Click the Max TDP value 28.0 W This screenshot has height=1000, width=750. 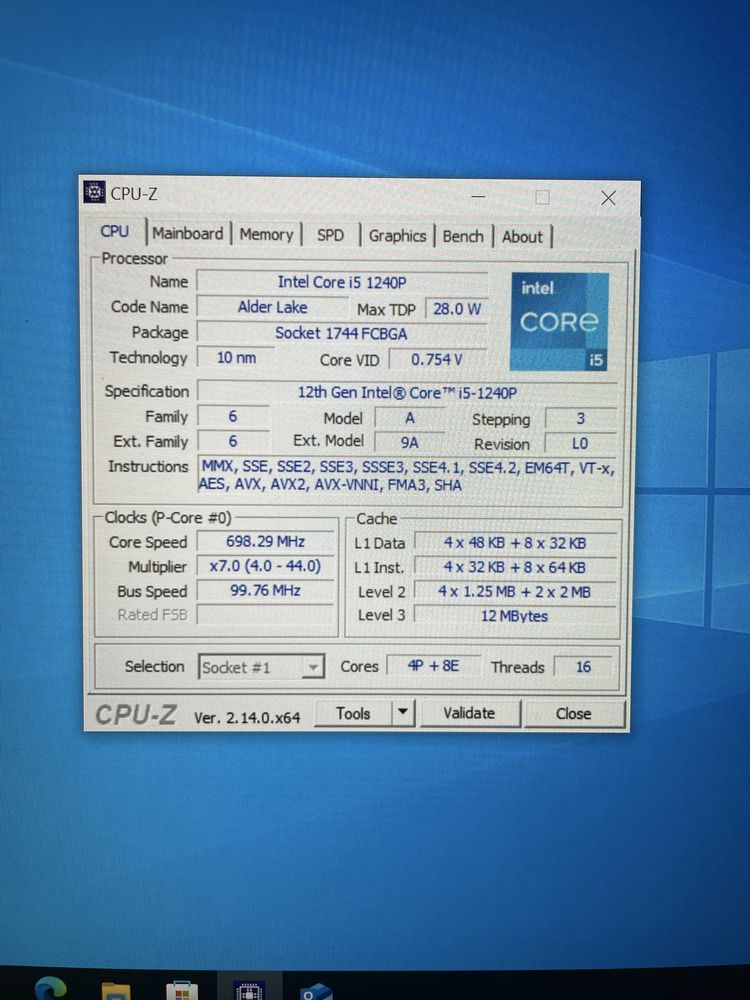(457, 309)
